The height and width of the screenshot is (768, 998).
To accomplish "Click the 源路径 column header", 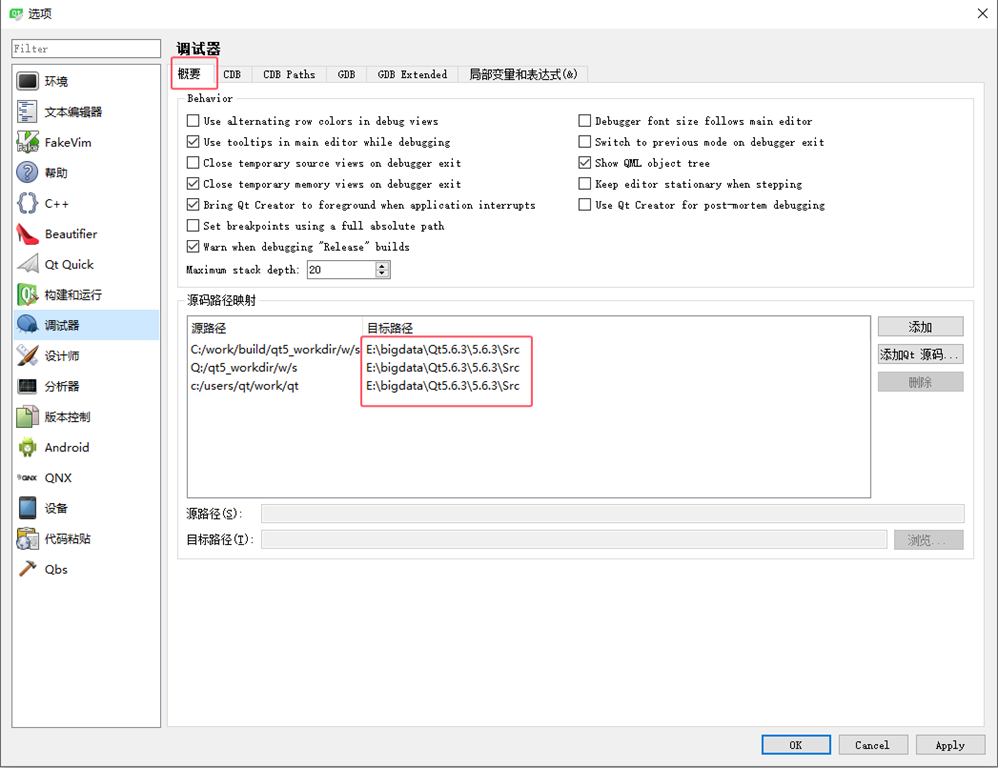I will (275, 328).
